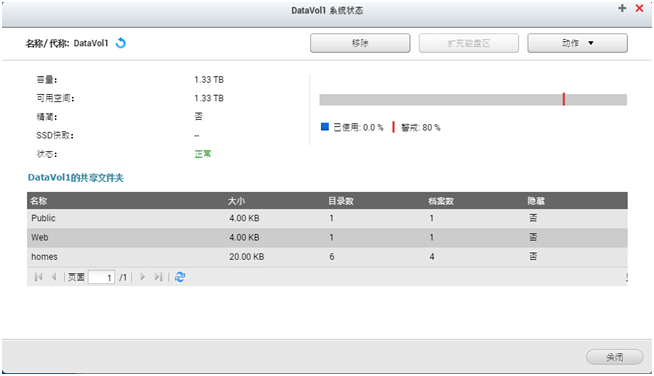
Task: Click the red alert threshold marker on usage bar
Action: click(x=563, y=99)
